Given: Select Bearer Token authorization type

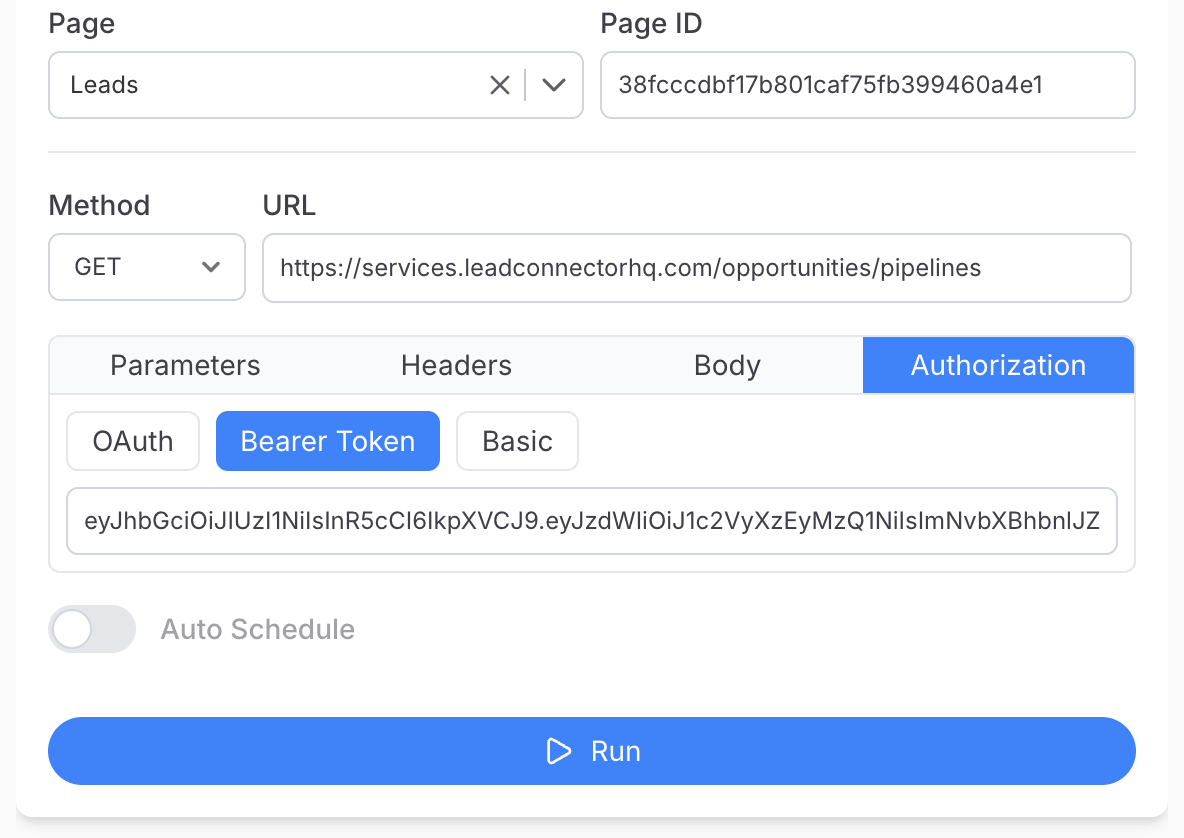Looking at the screenshot, I should 328,441.
